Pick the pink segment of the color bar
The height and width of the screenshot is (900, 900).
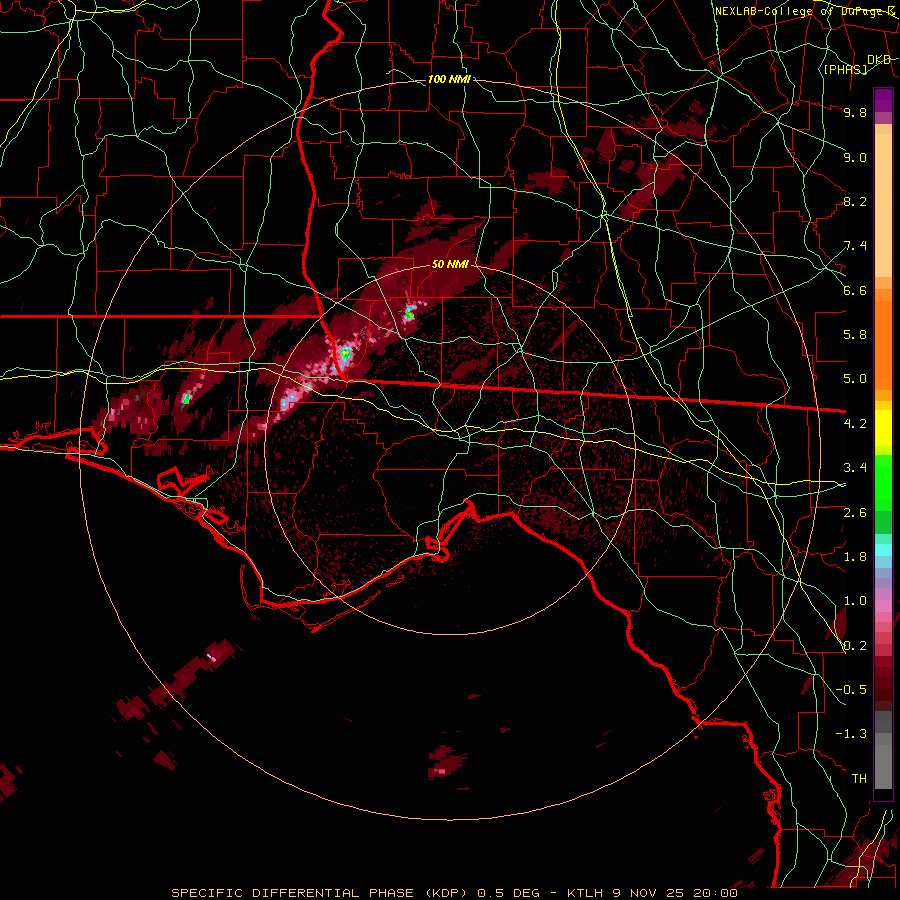[x=883, y=606]
